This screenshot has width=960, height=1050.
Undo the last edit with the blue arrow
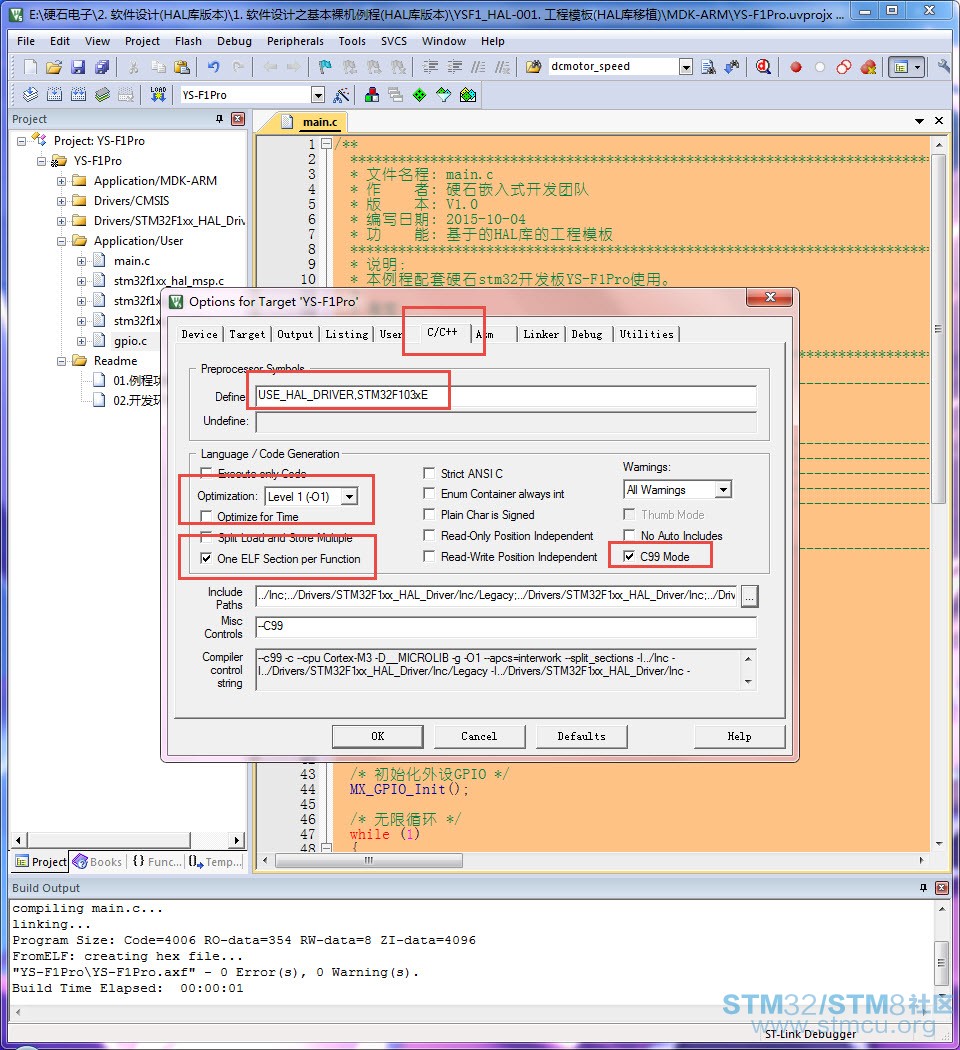[214, 67]
